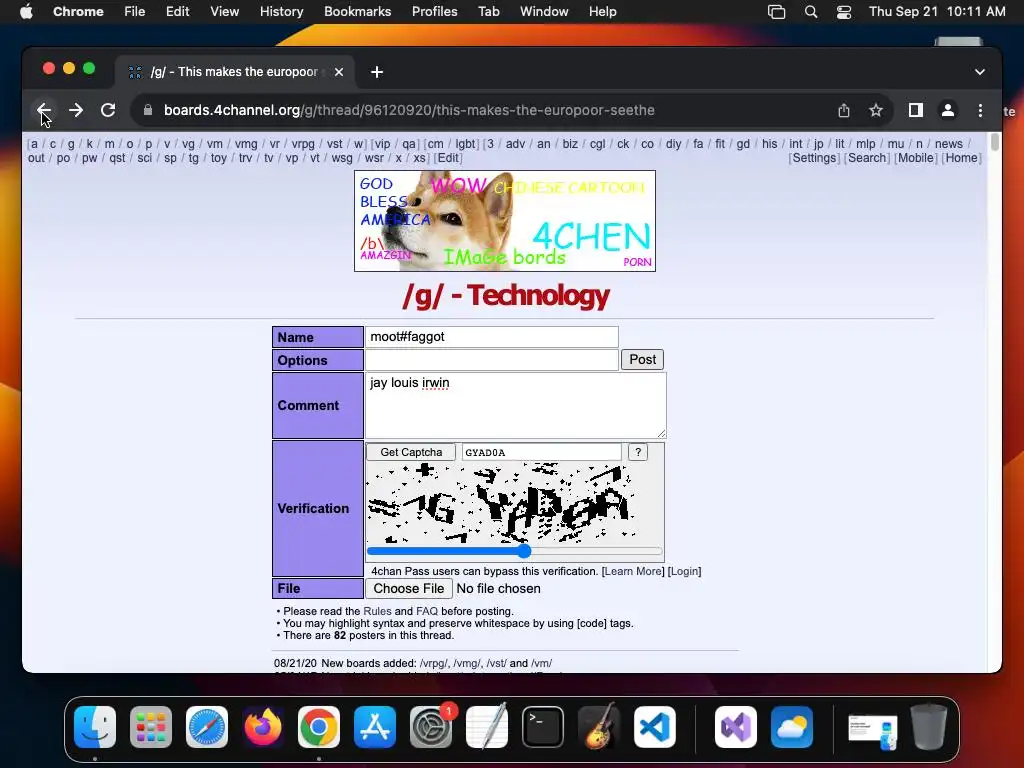Viewport: 1024px width, 768px height.
Task: Open the /vrpg/ link in the news line
Action: (x=434, y=664)
